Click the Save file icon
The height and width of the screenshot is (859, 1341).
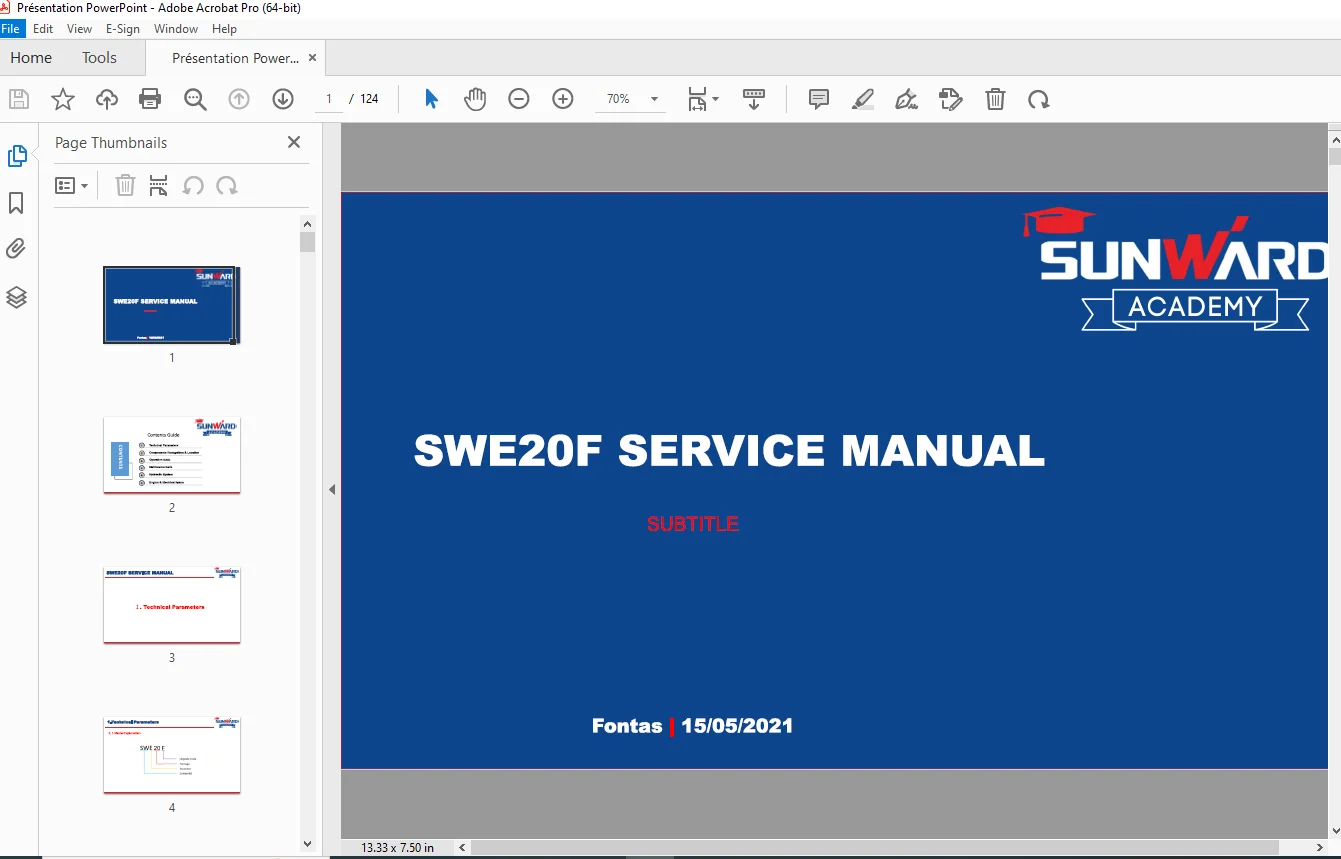coord(19,99)
